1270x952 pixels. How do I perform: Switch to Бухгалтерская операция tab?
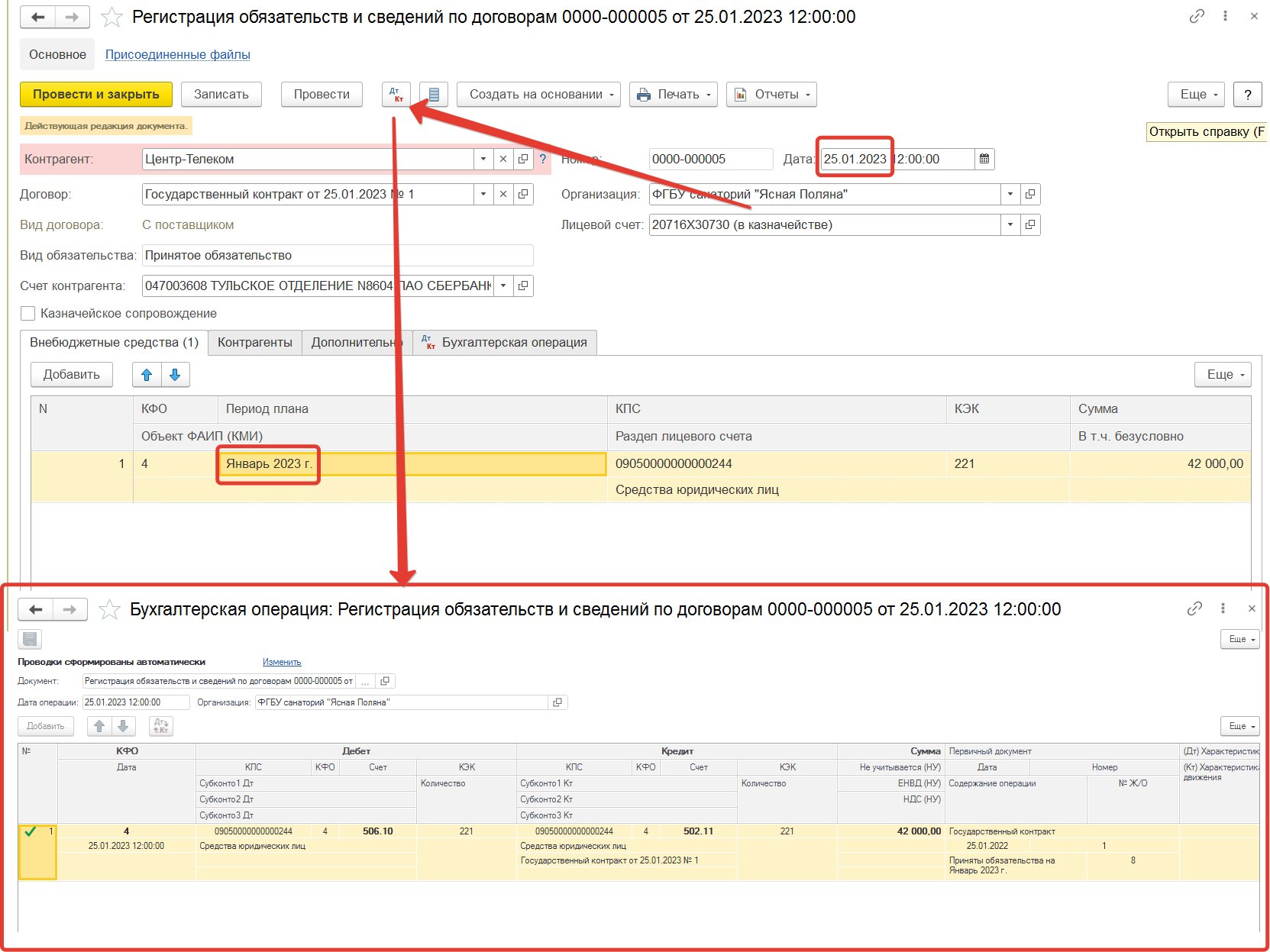coord(506,343)
